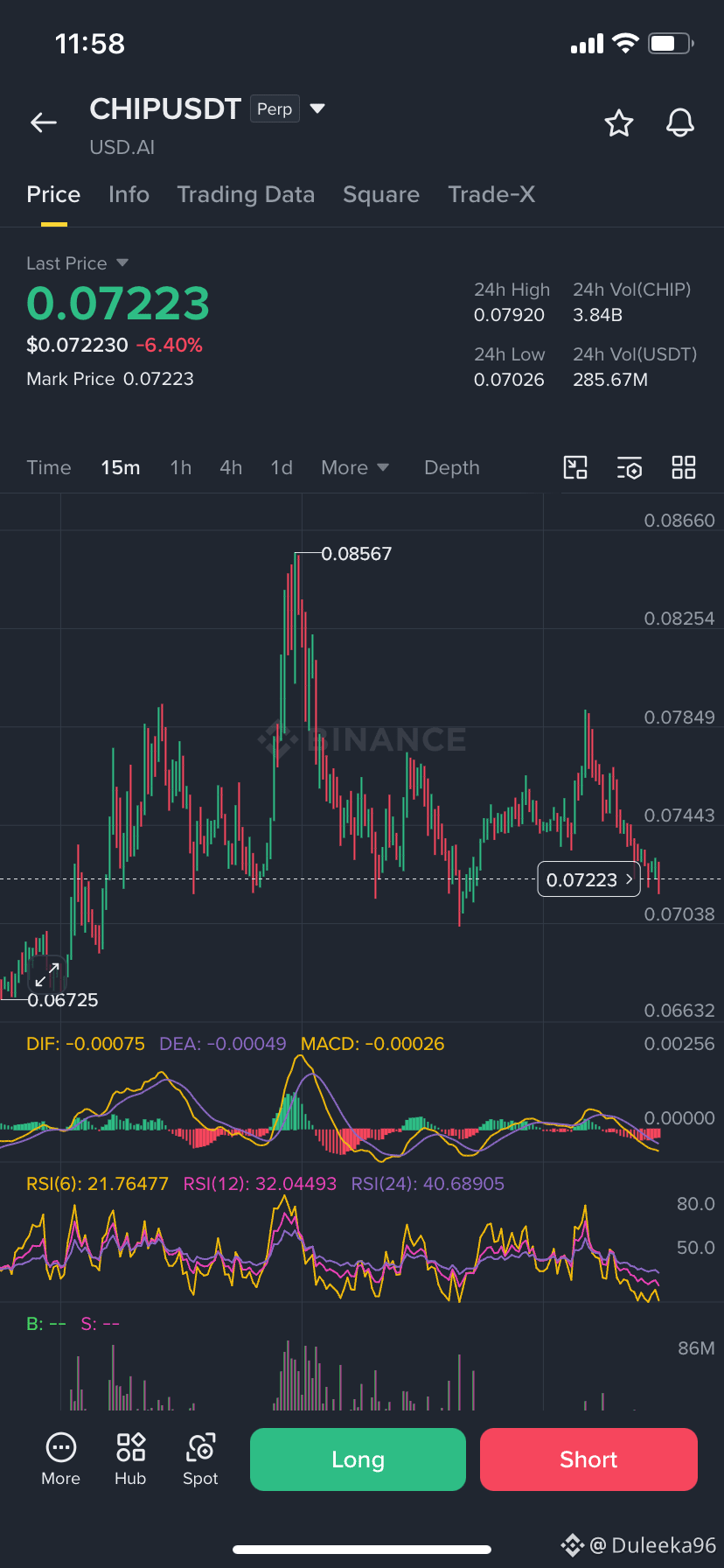
Task: Switch chart to 1d interval
Action: coord(282,468)
